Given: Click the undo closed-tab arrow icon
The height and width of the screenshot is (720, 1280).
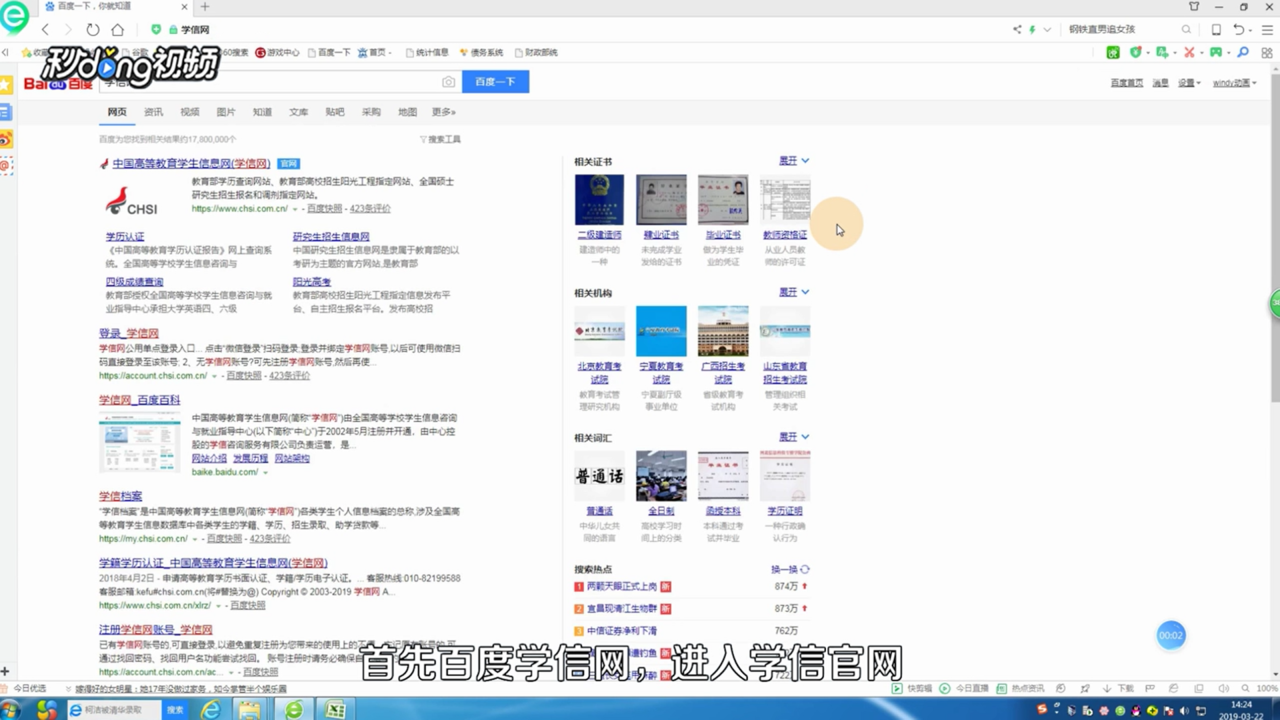Looking at the screenshot, I should pyautogui.click(x=1239, y=30).
